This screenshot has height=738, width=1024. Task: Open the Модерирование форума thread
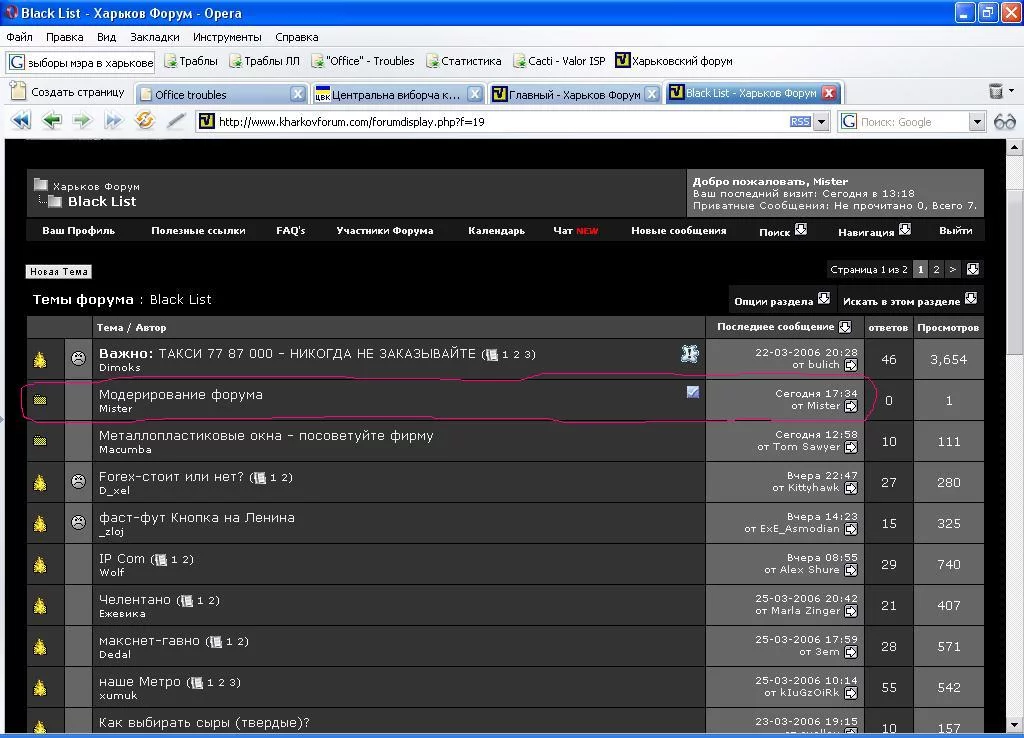180,394
